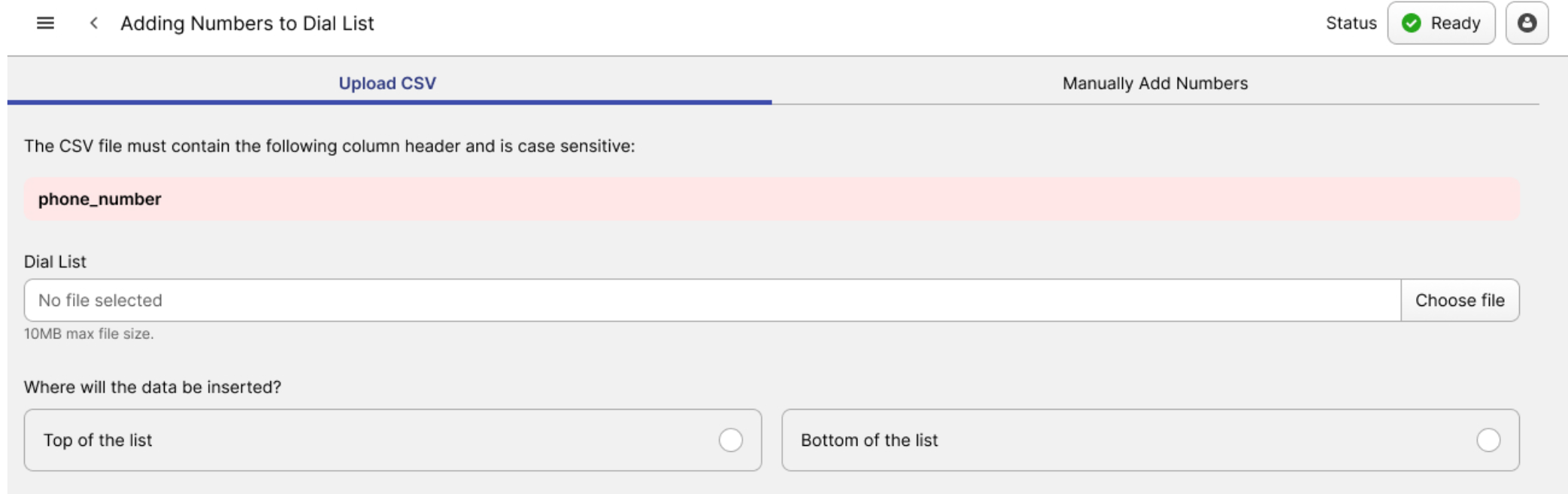This screenshot has width=1568, height=494.
Task: Click the CSV column header instruction text
Action: tap(329, 146)
